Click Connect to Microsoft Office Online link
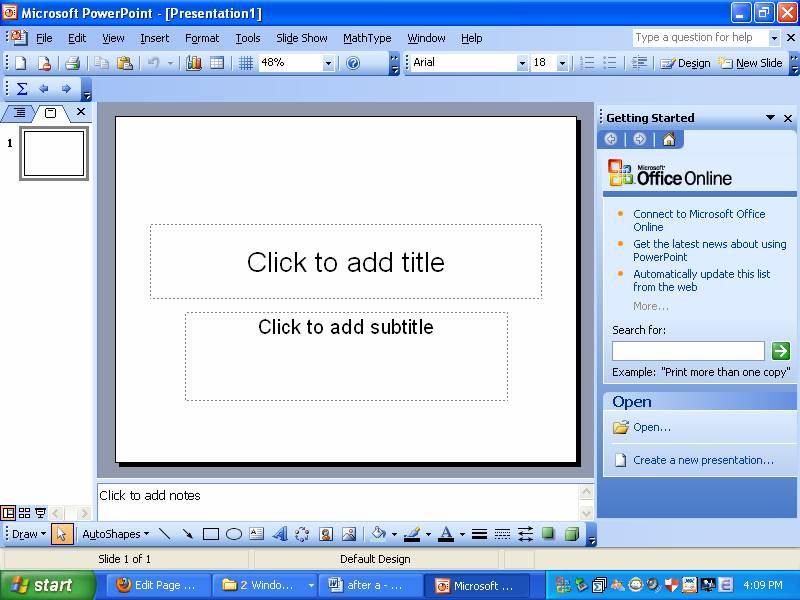The image size is (800, 600). pos(699,220)
